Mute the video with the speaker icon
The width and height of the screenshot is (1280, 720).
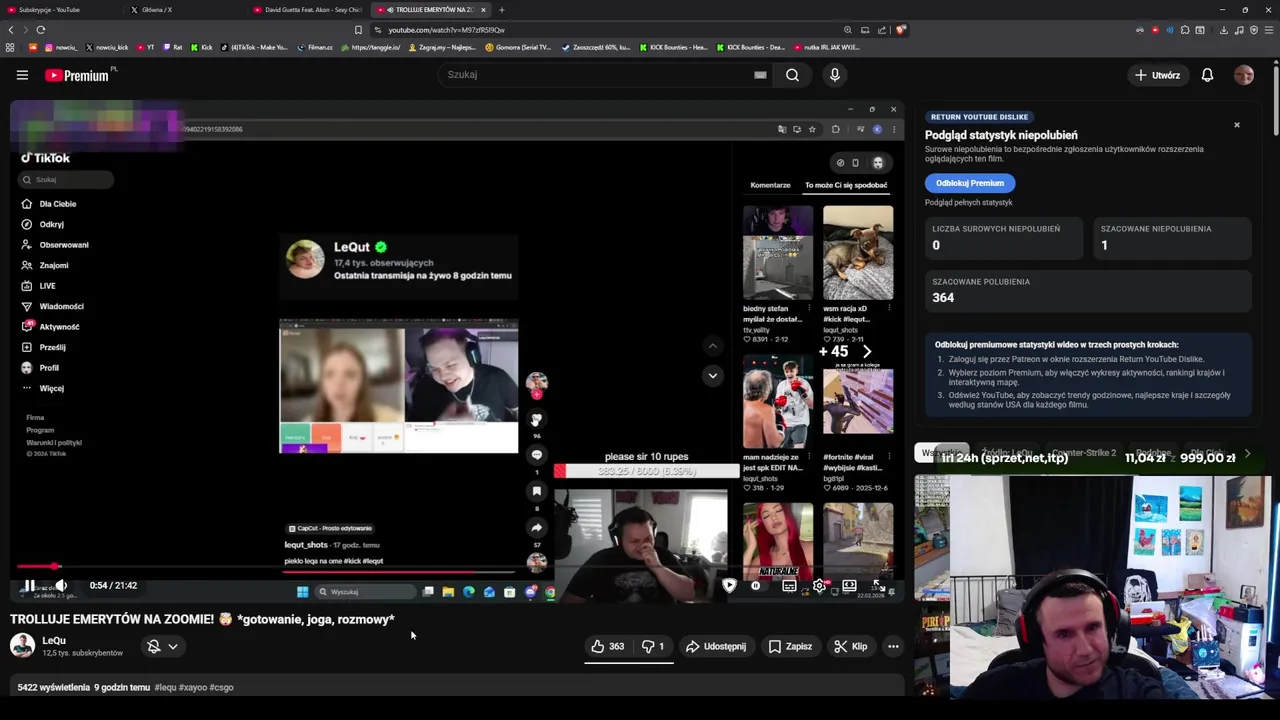[x=61, y=586]
